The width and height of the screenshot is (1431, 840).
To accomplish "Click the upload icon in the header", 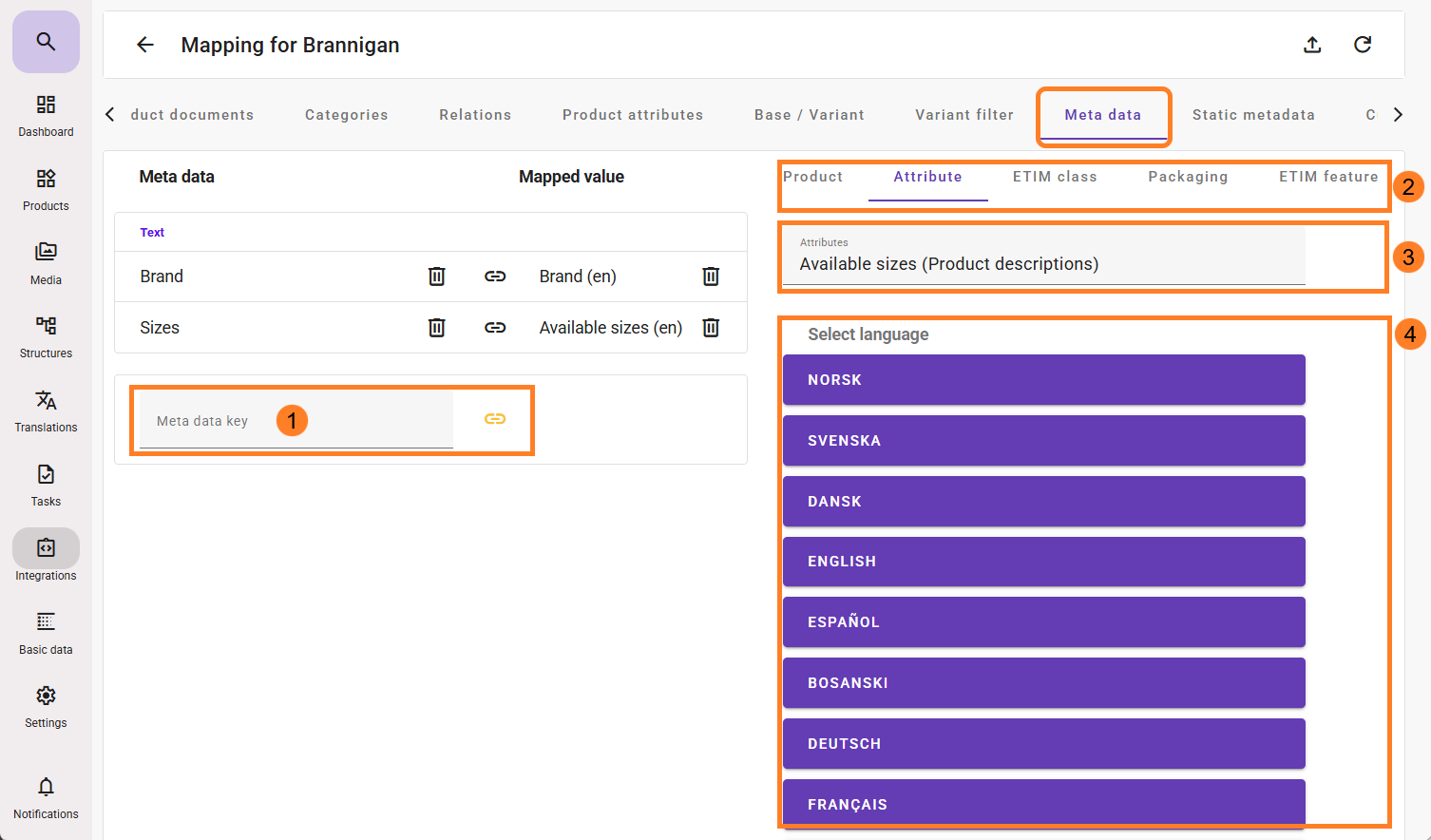I will (1312, 45).
